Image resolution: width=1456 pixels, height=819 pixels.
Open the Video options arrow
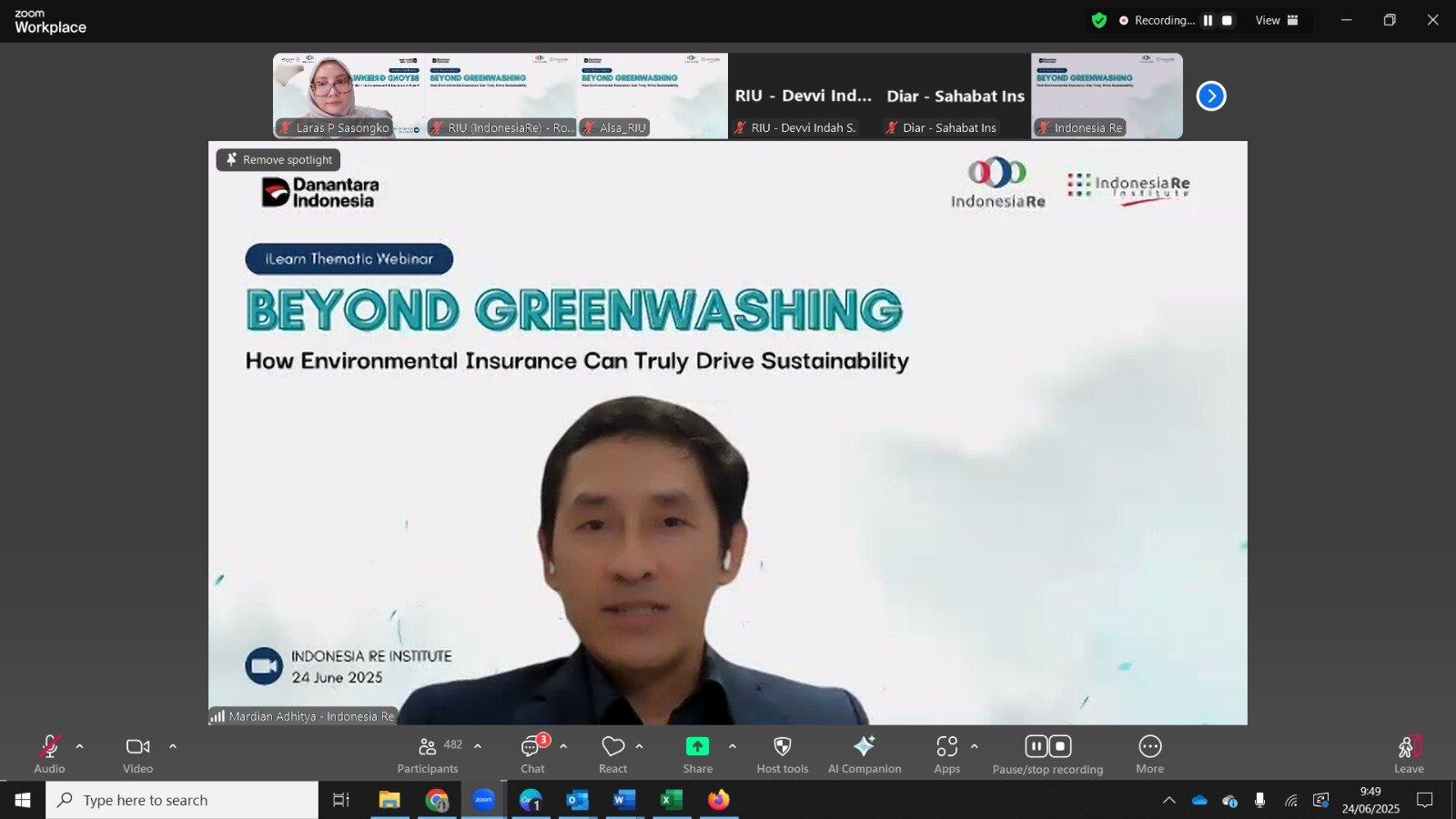(x=173, y=746)
